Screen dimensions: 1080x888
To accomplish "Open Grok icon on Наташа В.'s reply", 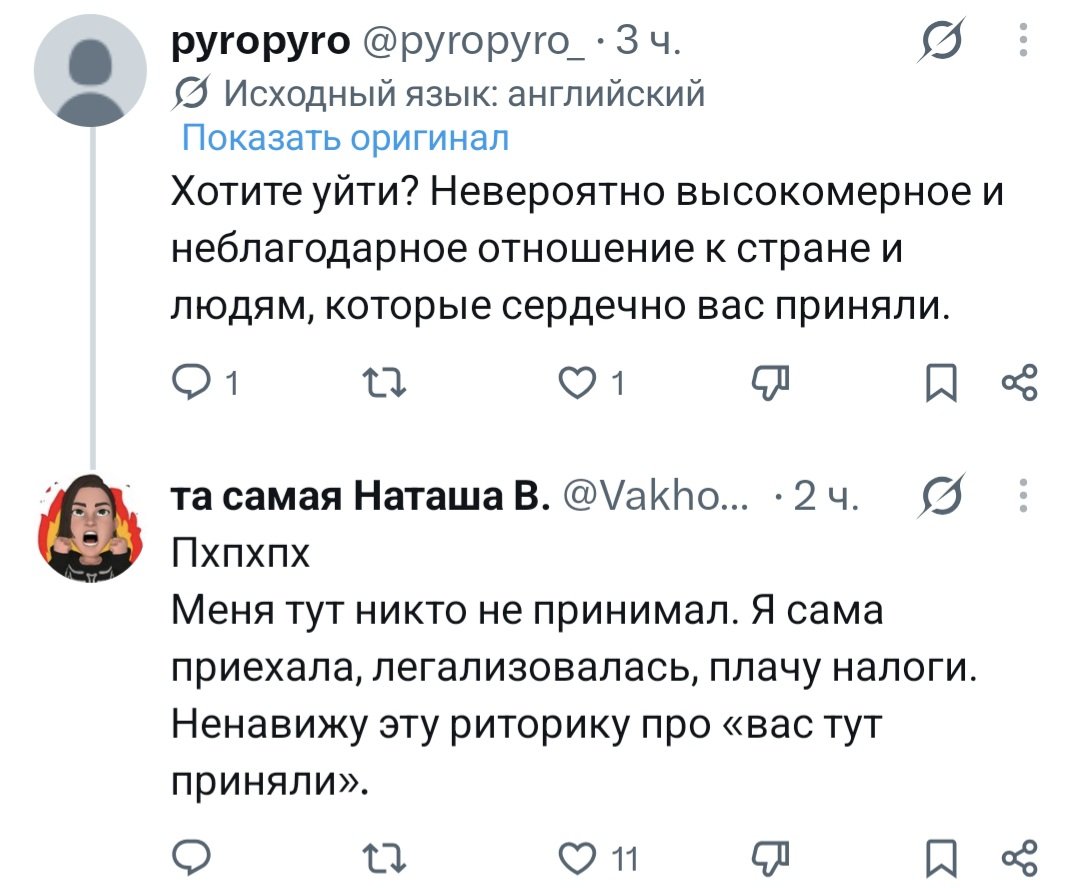I will (x=942, y=495).
